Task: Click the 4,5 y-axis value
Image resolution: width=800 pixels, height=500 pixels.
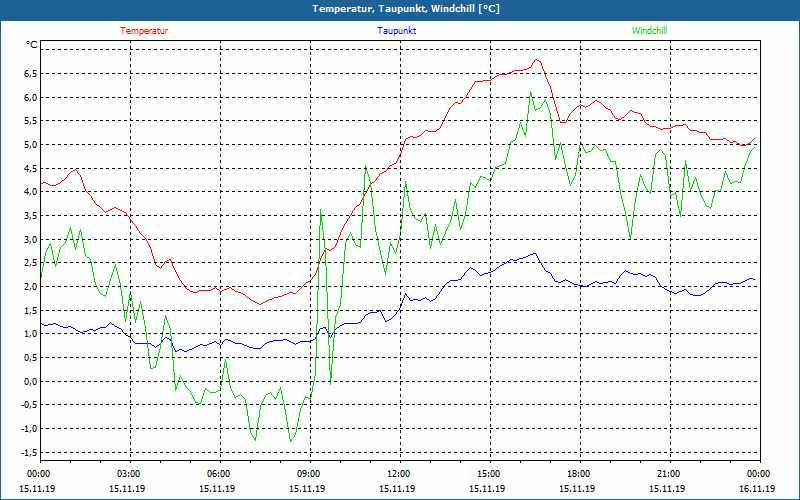Action: point(30,168)
